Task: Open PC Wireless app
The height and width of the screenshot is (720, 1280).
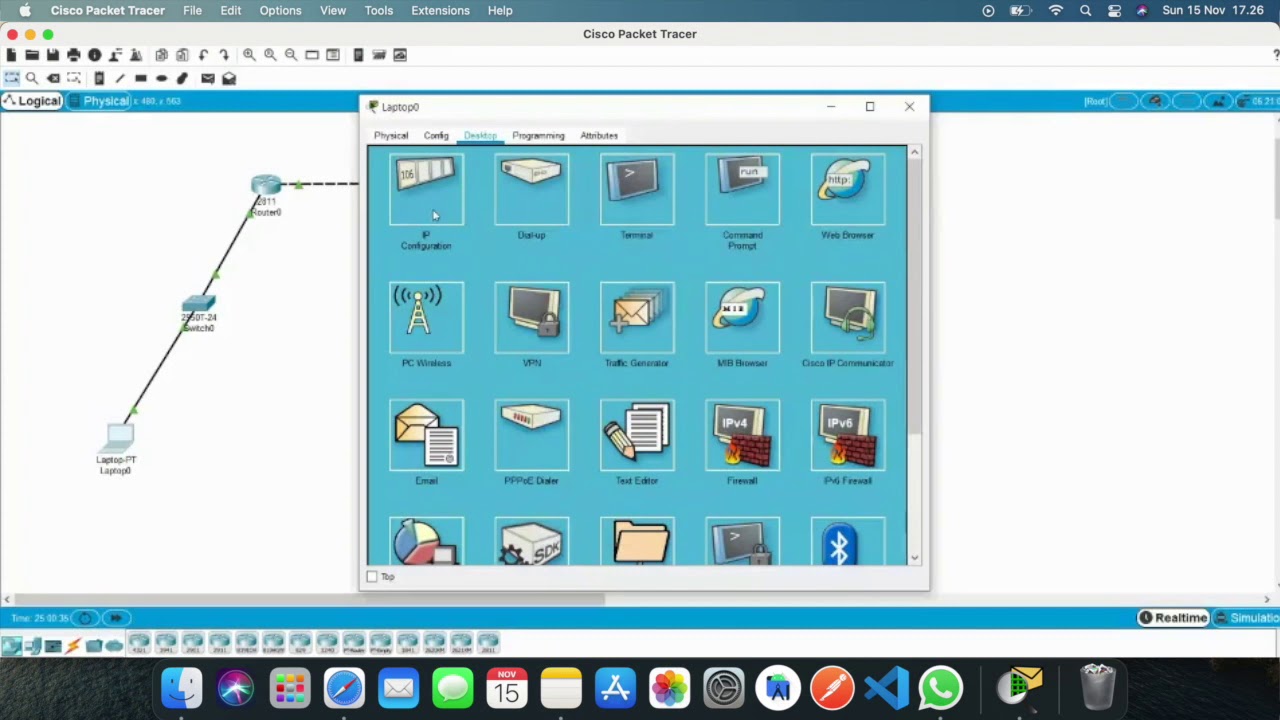Action: [426, 318]
